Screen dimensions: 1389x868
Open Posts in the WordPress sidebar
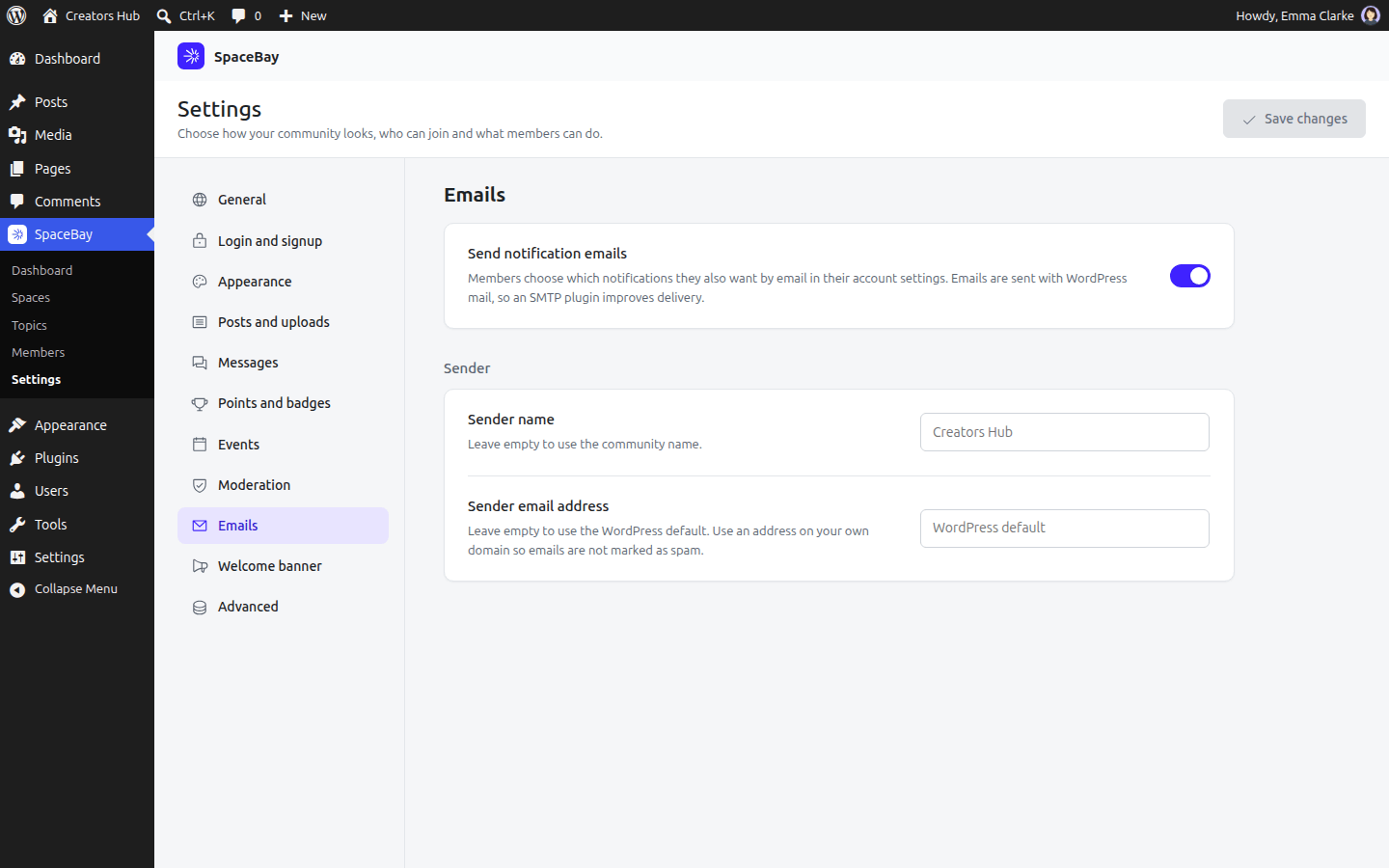click(x=77, y=102)
